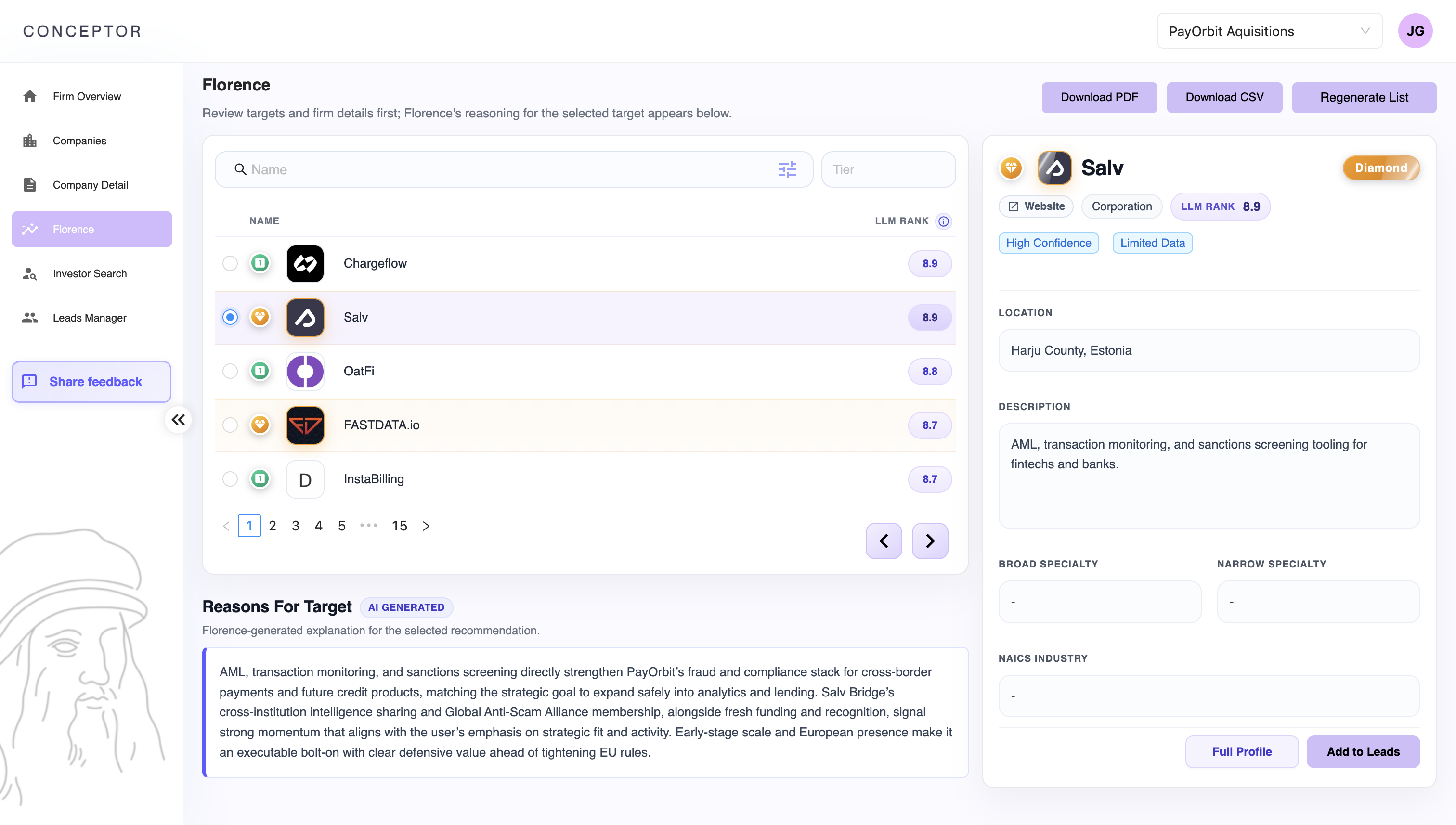This screenshot has width=1456, height=825.
Task: Open Company Detail in the sidebar
Action: (92, 185)
